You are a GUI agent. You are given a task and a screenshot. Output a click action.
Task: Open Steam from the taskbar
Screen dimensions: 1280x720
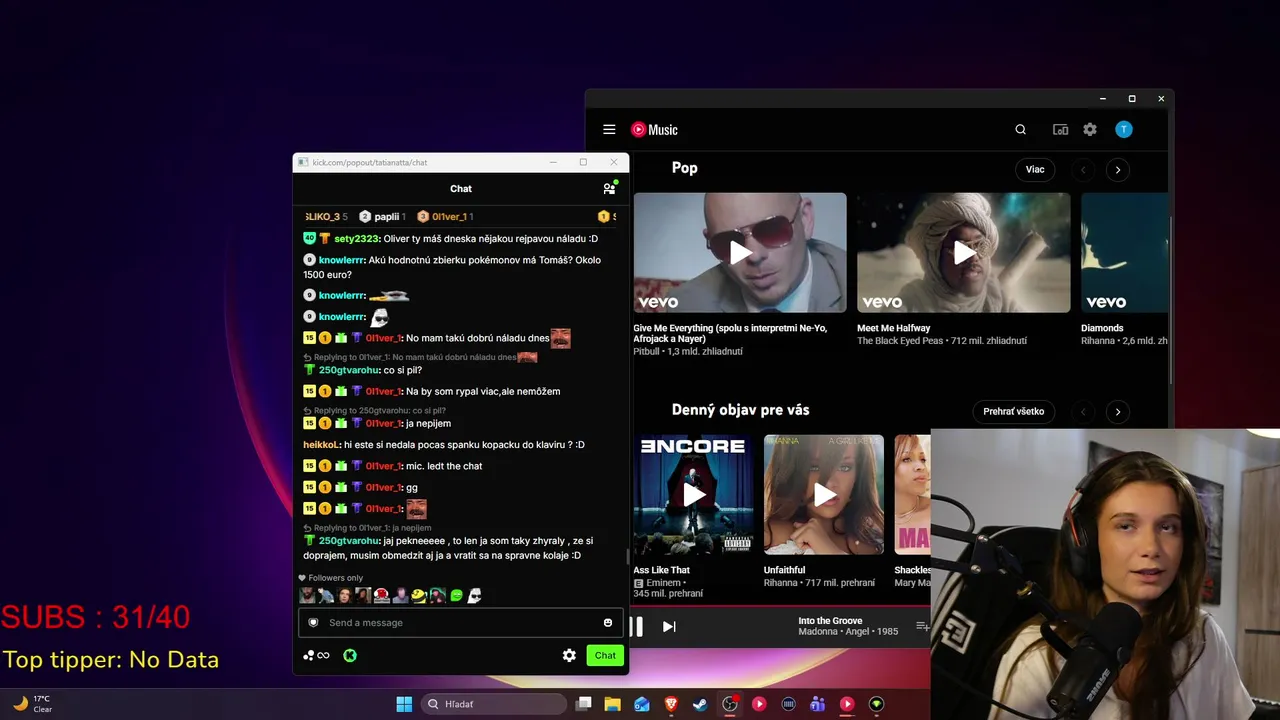pos(700,704)
